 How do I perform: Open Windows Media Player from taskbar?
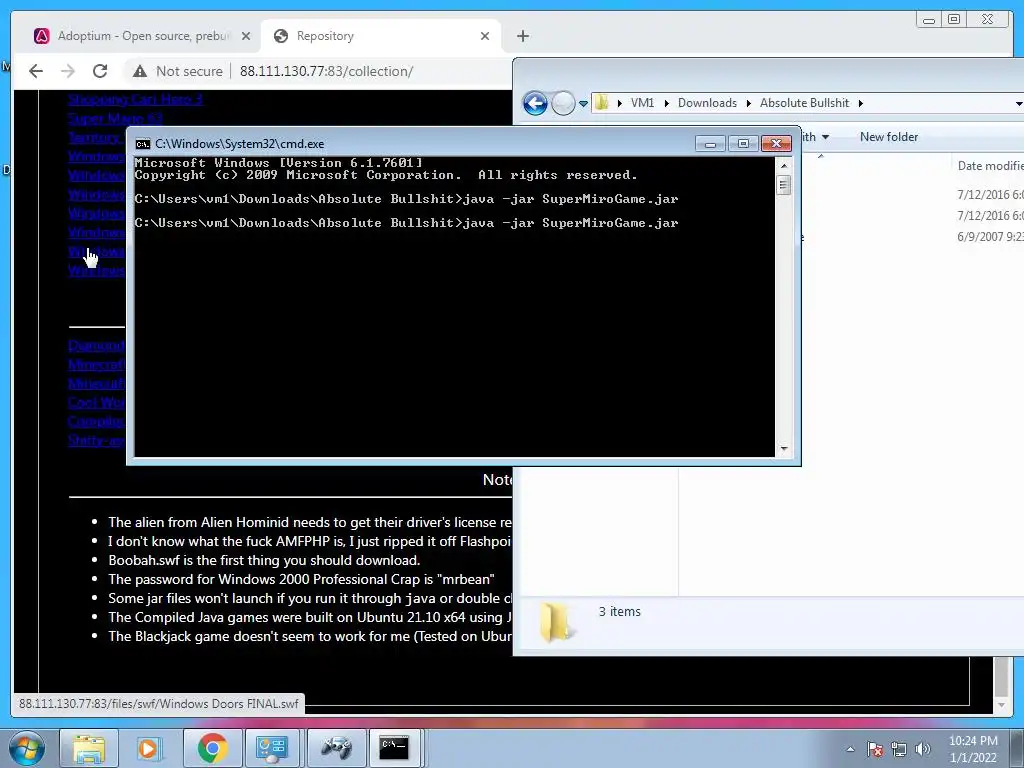coord(148,748)
